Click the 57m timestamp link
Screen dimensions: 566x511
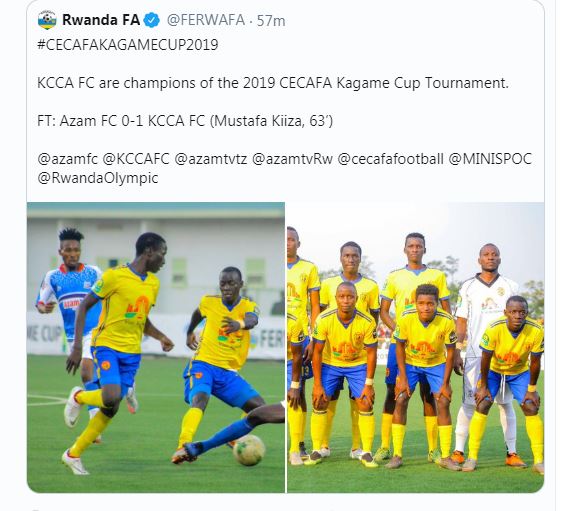[271, 21]
